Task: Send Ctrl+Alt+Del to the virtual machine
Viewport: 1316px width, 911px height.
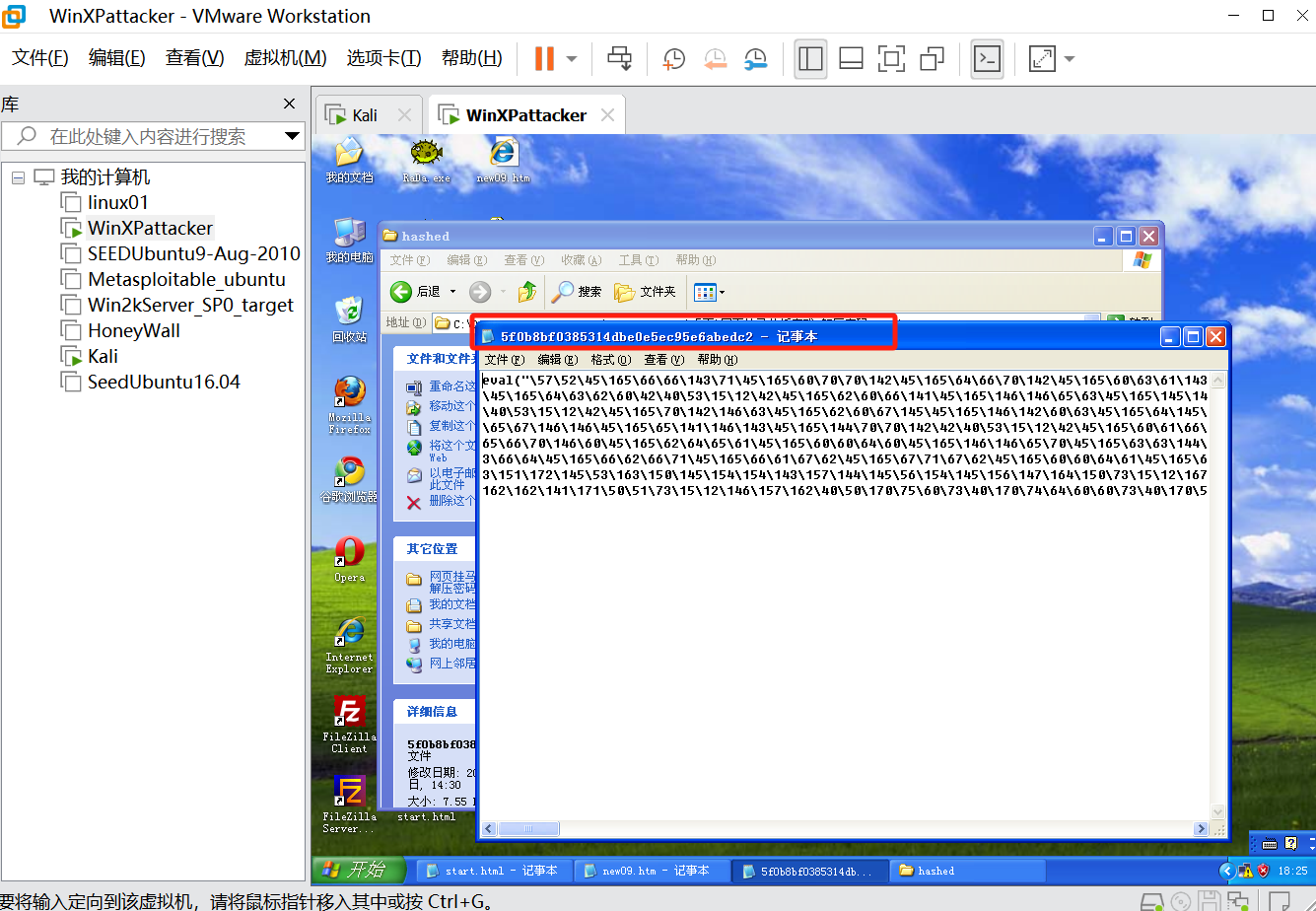Action: coord(619,59)
